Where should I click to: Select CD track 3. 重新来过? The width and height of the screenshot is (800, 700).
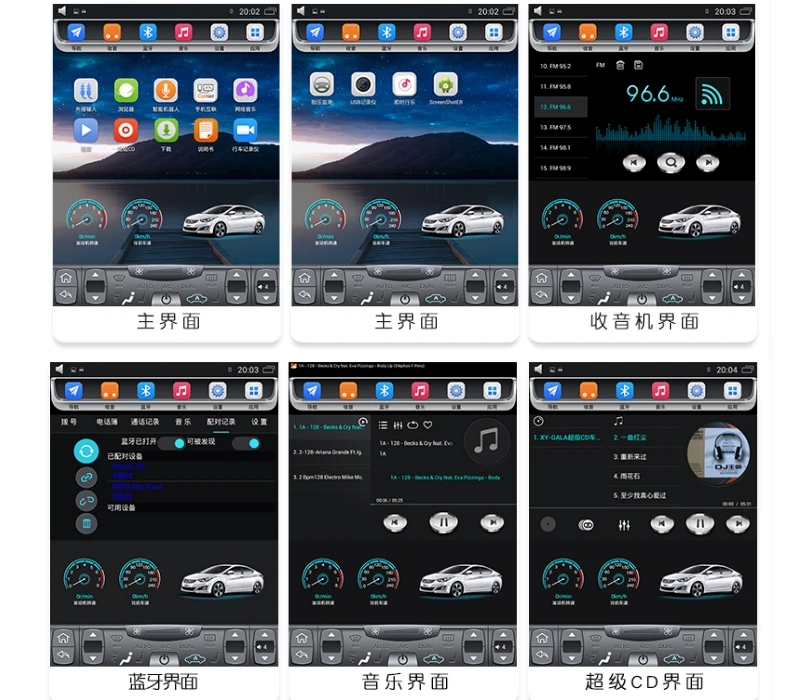645,457
